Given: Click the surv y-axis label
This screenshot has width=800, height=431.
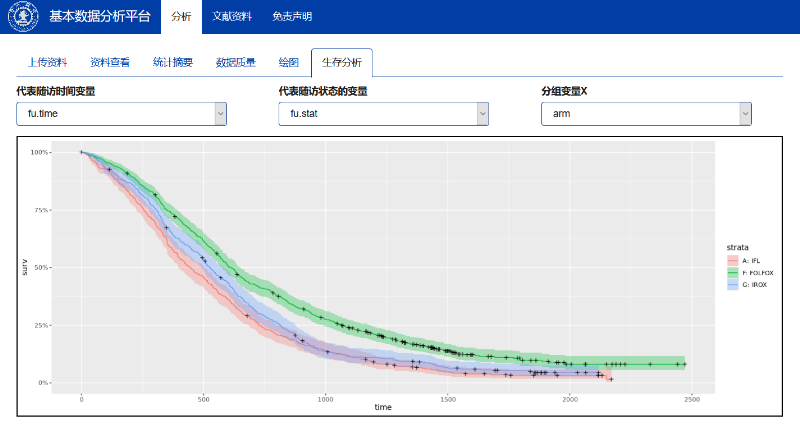Looking at the screenshot, I should [x=25, y=267].
